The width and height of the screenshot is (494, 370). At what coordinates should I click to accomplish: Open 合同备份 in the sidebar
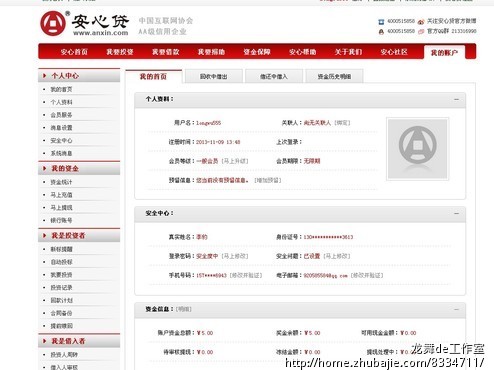61,313
